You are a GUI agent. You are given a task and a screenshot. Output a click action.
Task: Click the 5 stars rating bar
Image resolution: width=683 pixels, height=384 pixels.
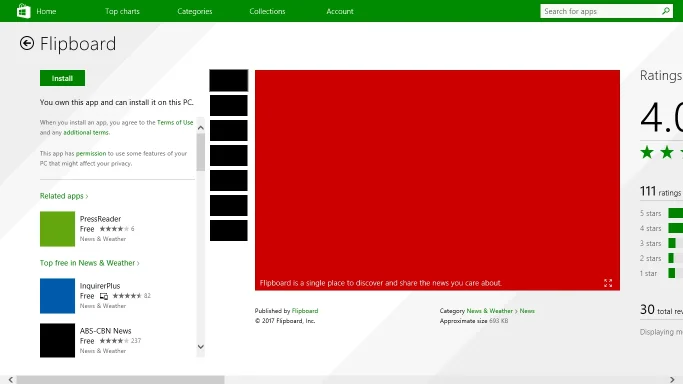[x=676, y=213]
